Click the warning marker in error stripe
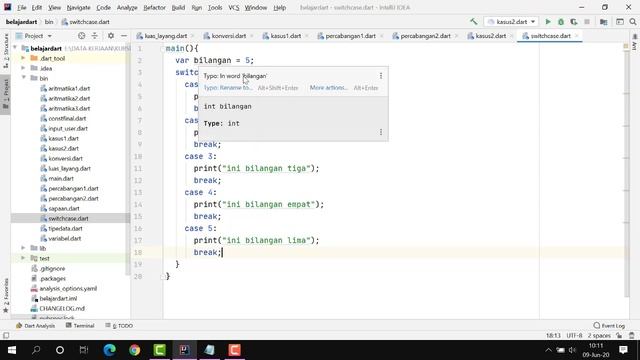 coord(626,47)
